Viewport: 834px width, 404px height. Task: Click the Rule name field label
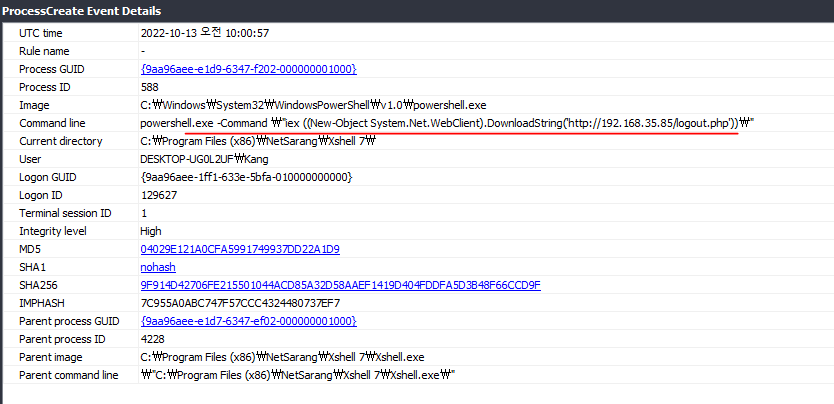(x=44, y=51)
